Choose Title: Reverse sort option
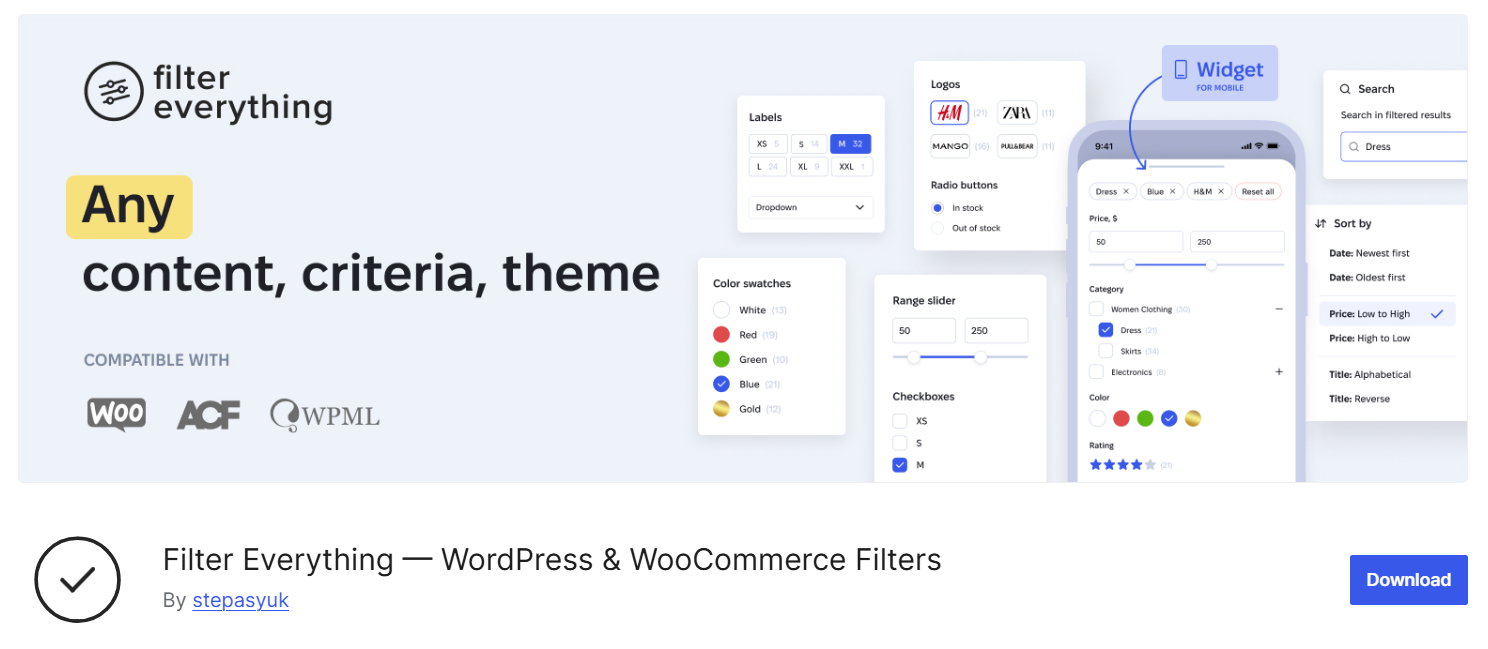This screenshot has height=649, width=1488. click(x=1359, y=399)
